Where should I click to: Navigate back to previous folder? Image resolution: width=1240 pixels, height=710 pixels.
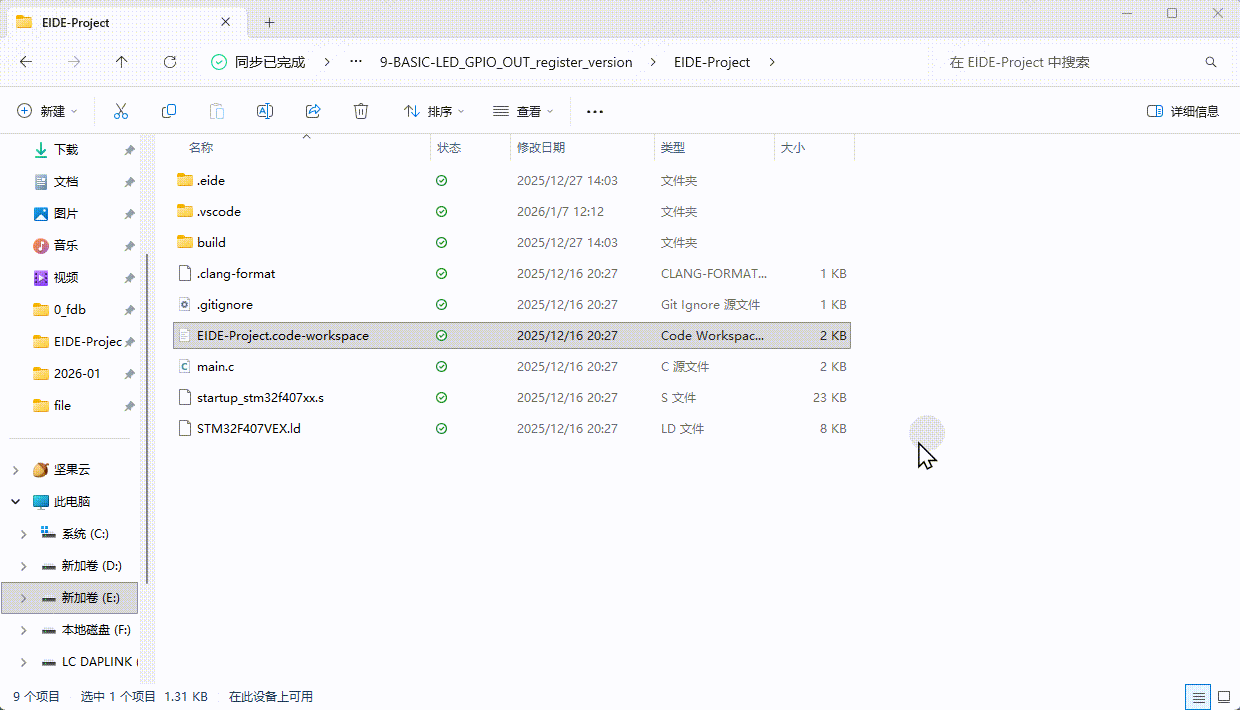pos(26,62)
